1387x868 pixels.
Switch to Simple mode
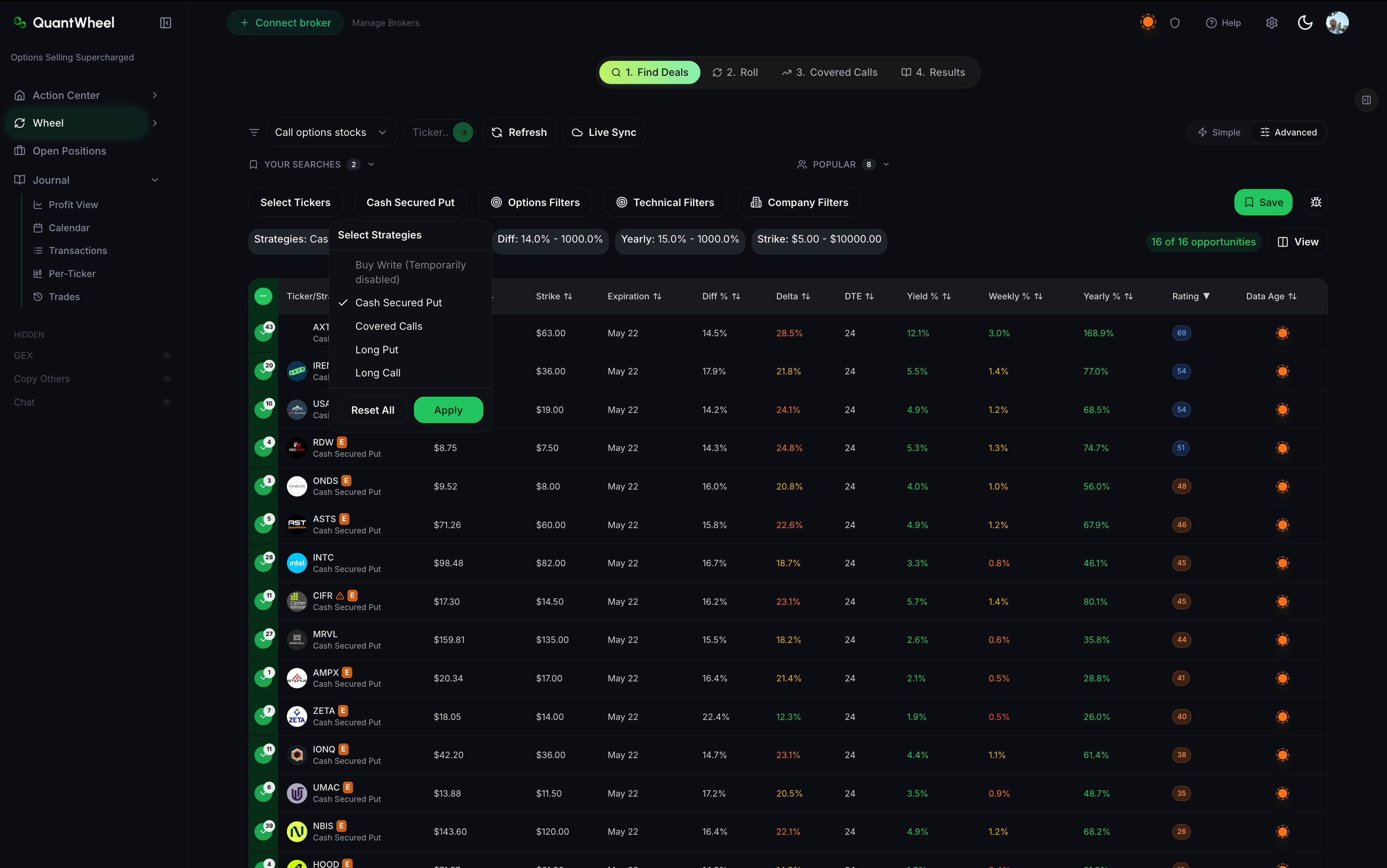1219,133
